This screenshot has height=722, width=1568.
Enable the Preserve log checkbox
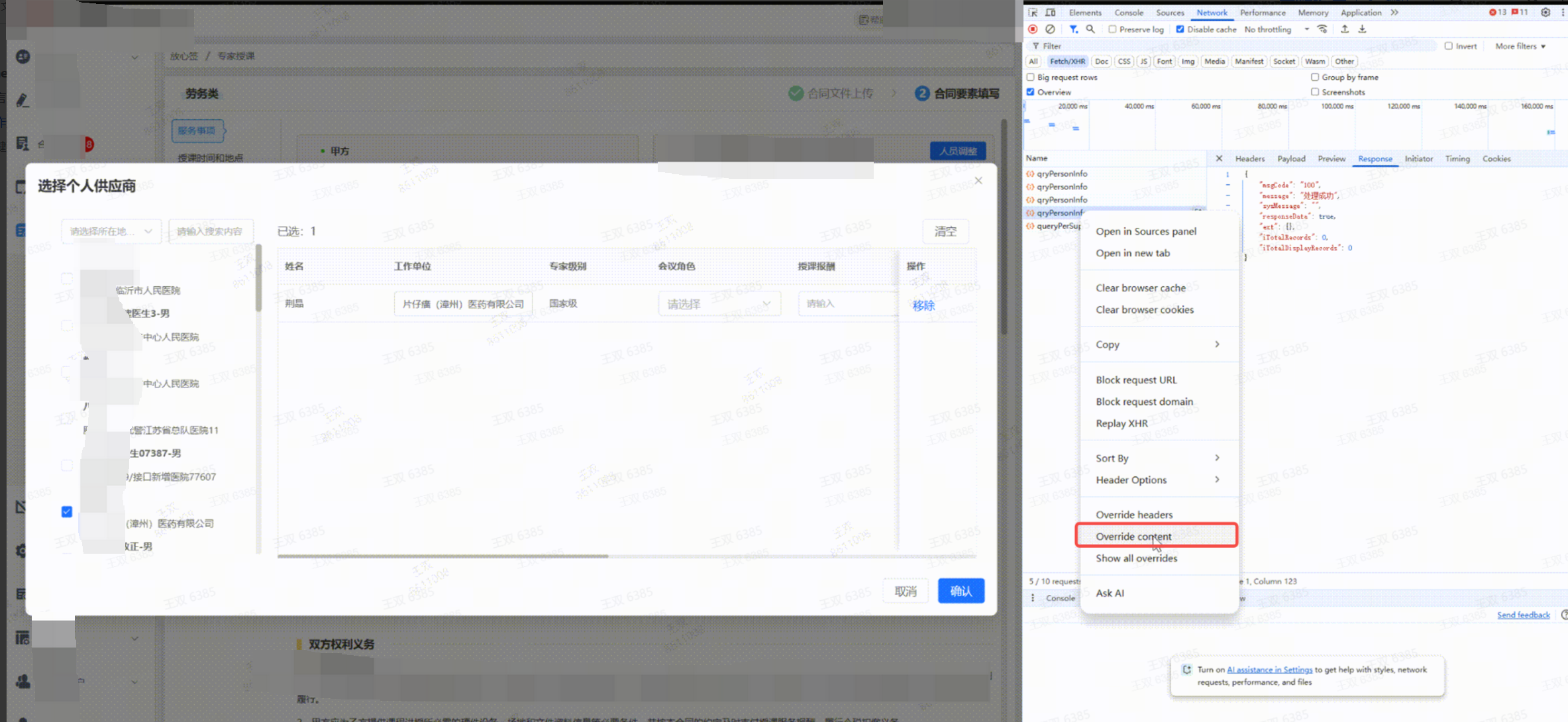pos(1113,29)
